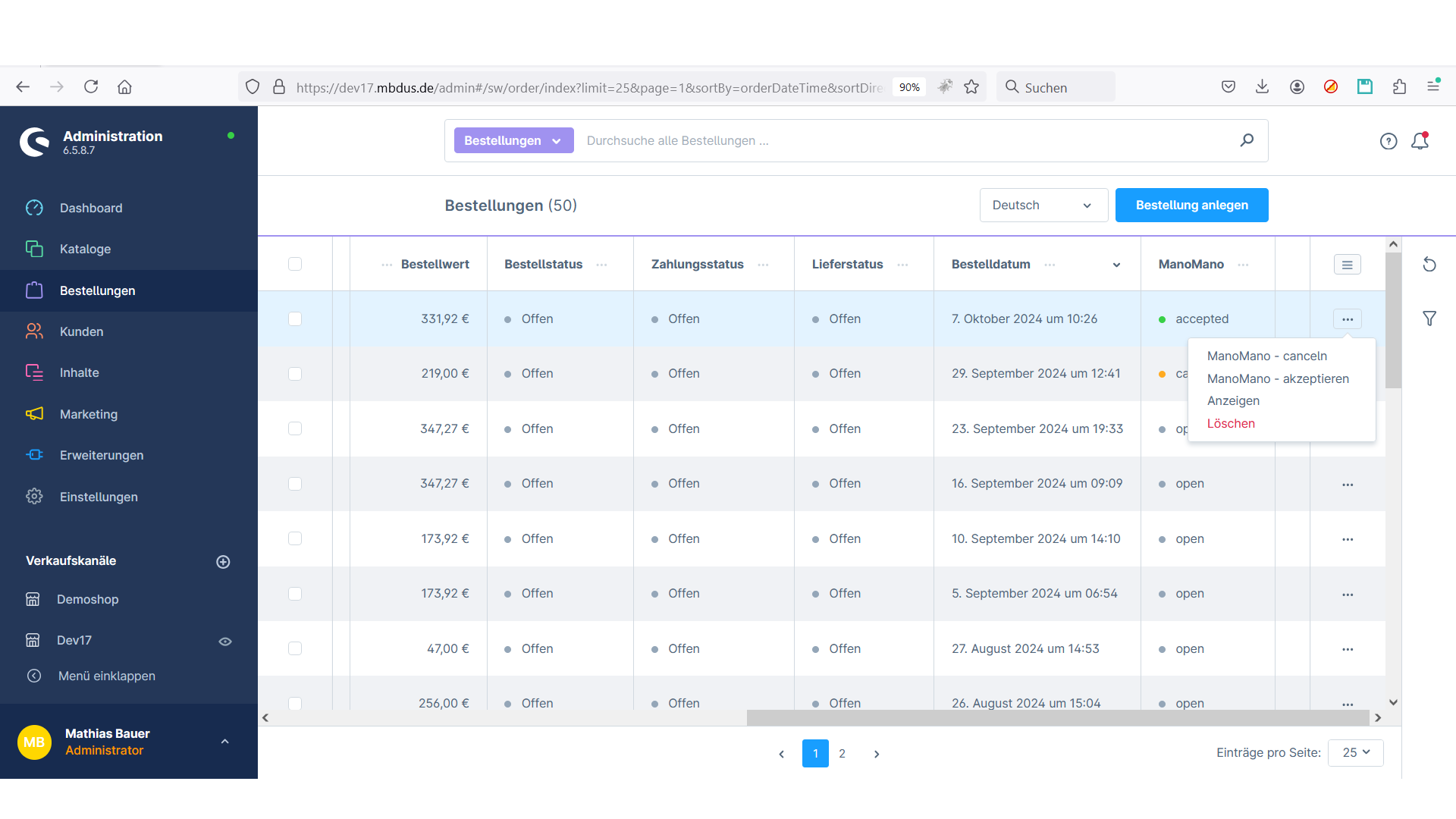Select all orders header checkbox

pos(295,264)
